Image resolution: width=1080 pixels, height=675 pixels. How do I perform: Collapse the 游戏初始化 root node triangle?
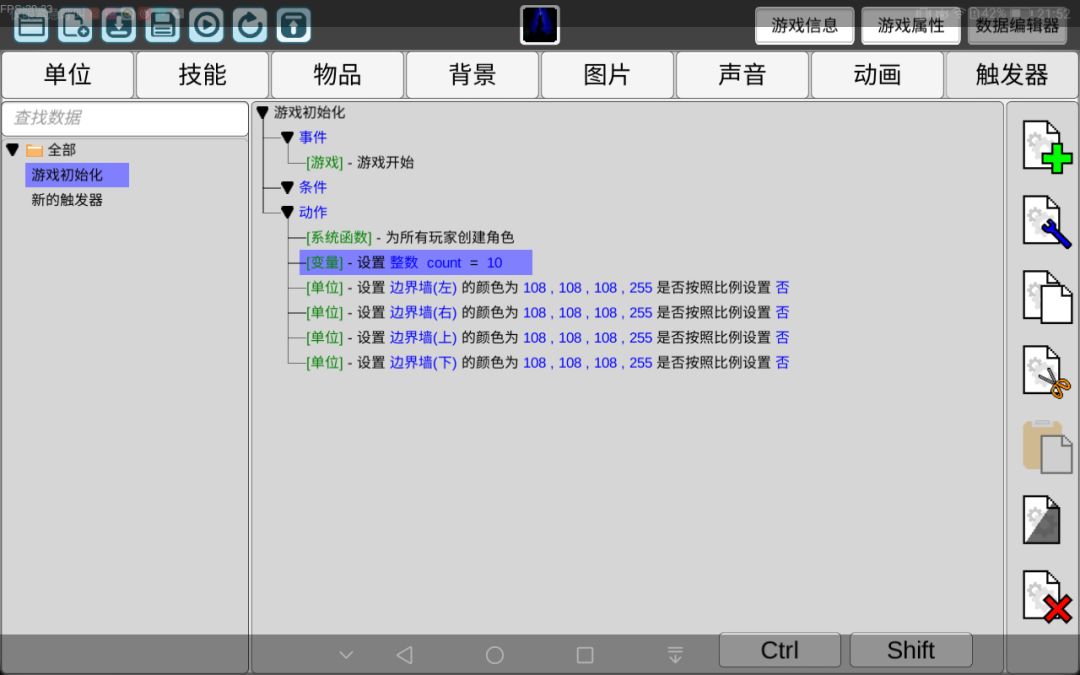click(x=262, y=112)
